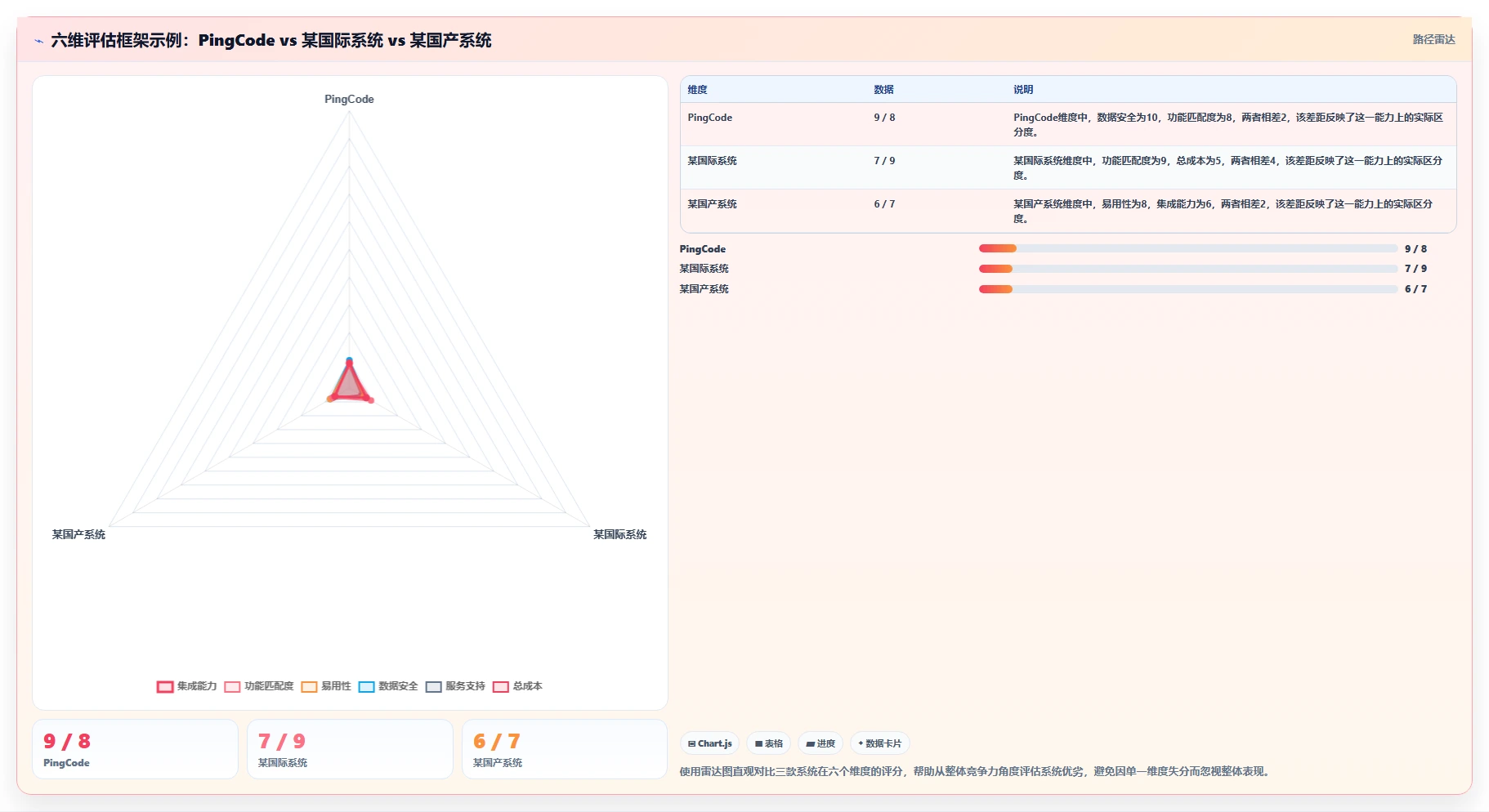Click the 进度 tag

coord(821,743)
